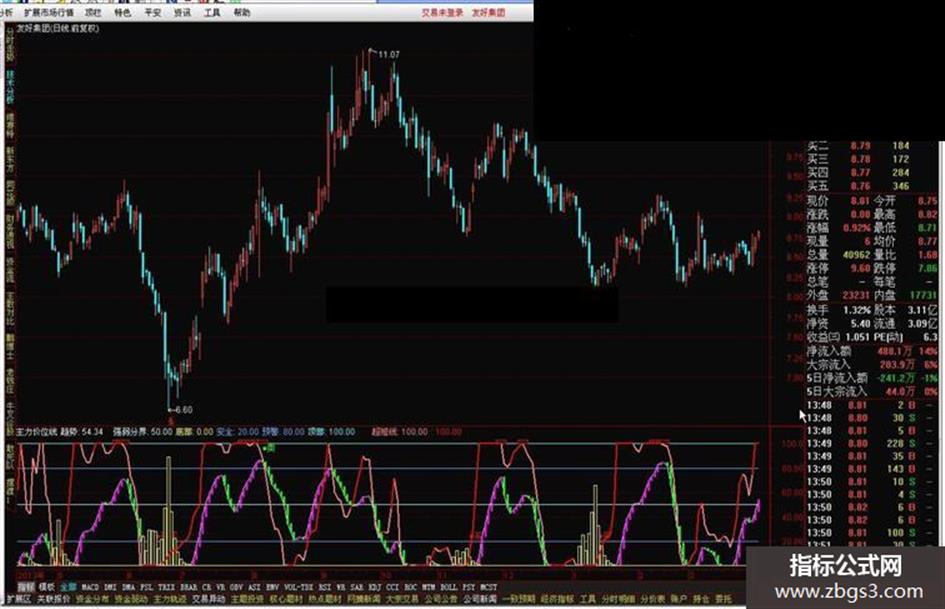Select the ASI indicator tab
The height and width of the screenshot is (609, 945).
[x=254, y=587]
